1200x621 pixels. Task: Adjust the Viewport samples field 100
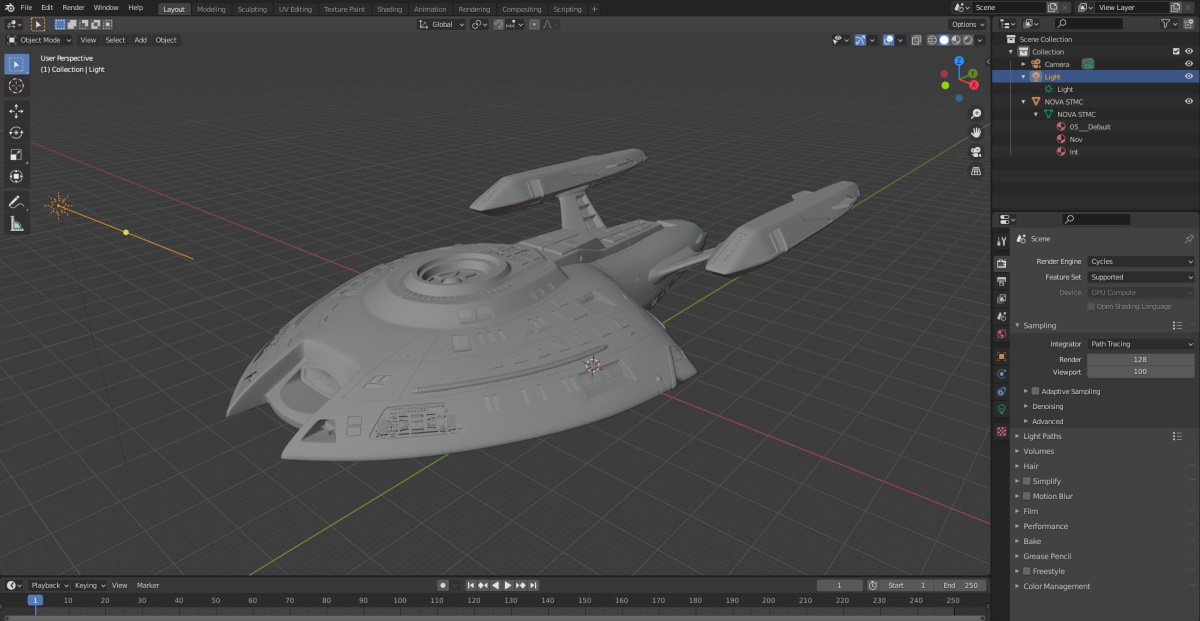click(x=1141, y=371)
